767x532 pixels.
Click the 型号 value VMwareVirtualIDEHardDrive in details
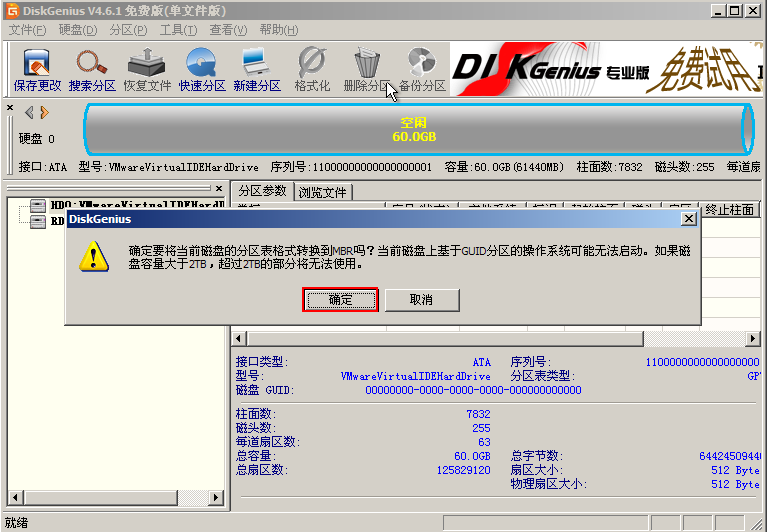[x=415, y=376]
